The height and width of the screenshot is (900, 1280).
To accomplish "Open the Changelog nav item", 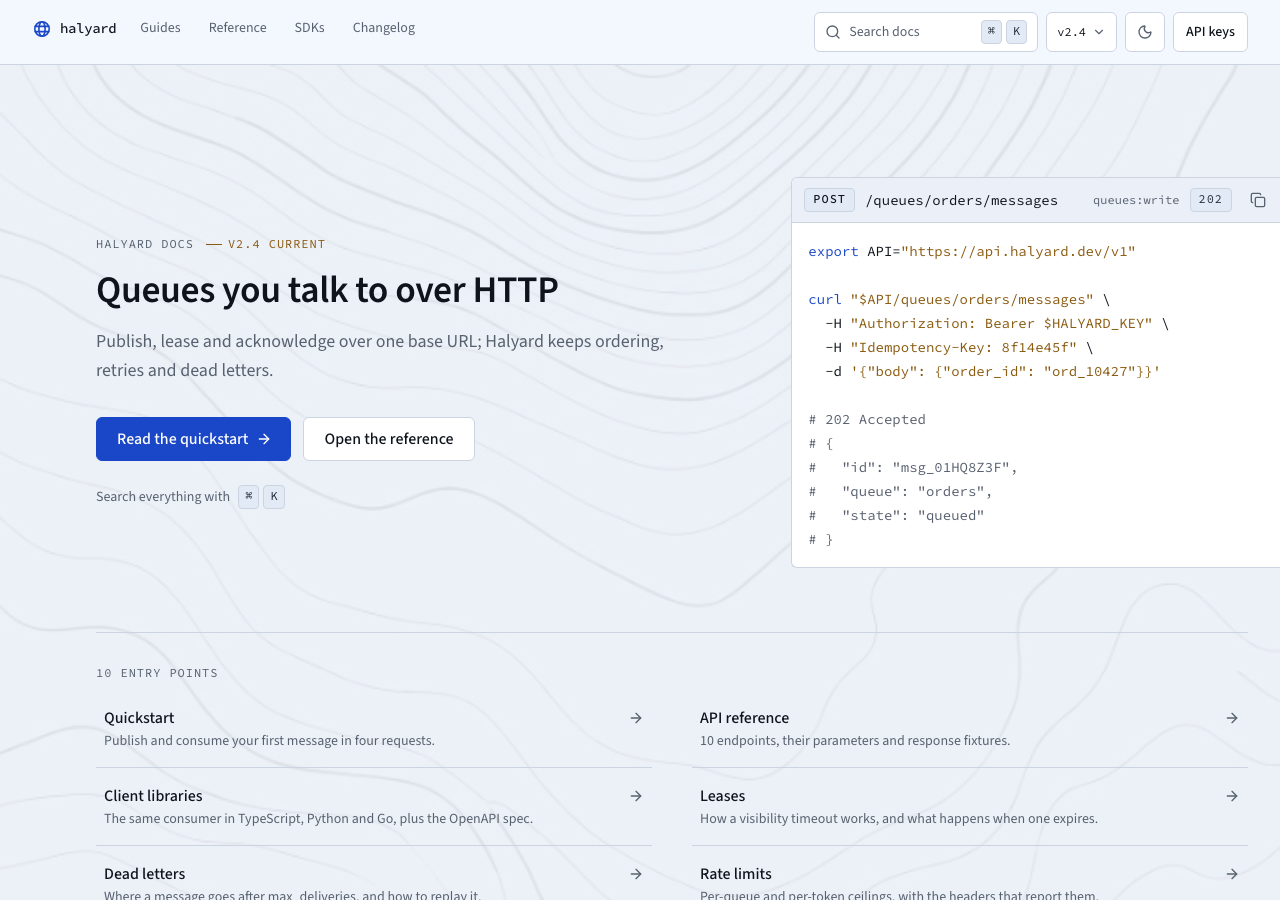I will pos(384,28).
